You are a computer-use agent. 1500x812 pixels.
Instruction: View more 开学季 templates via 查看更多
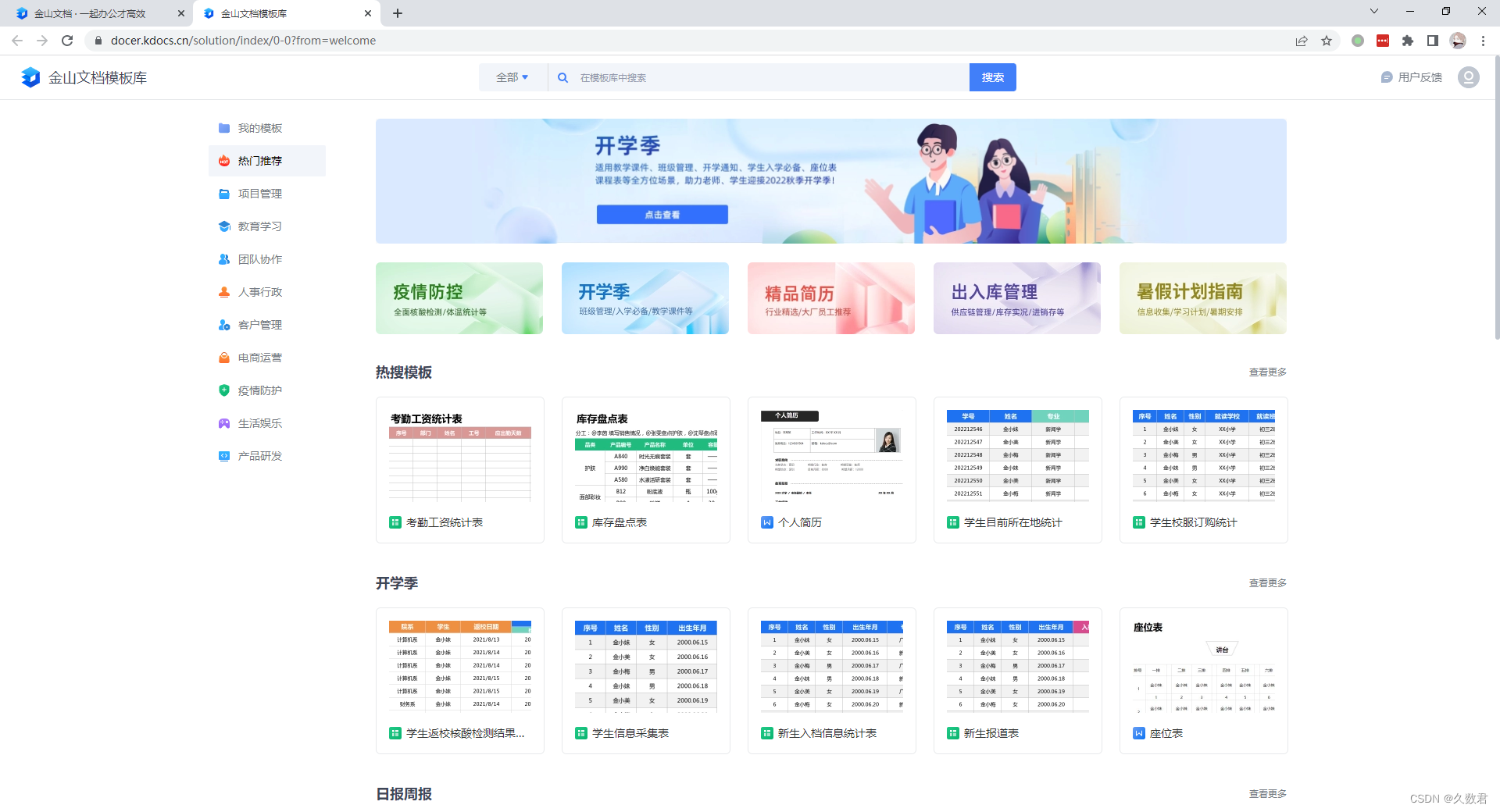(x=1267, y=583)
